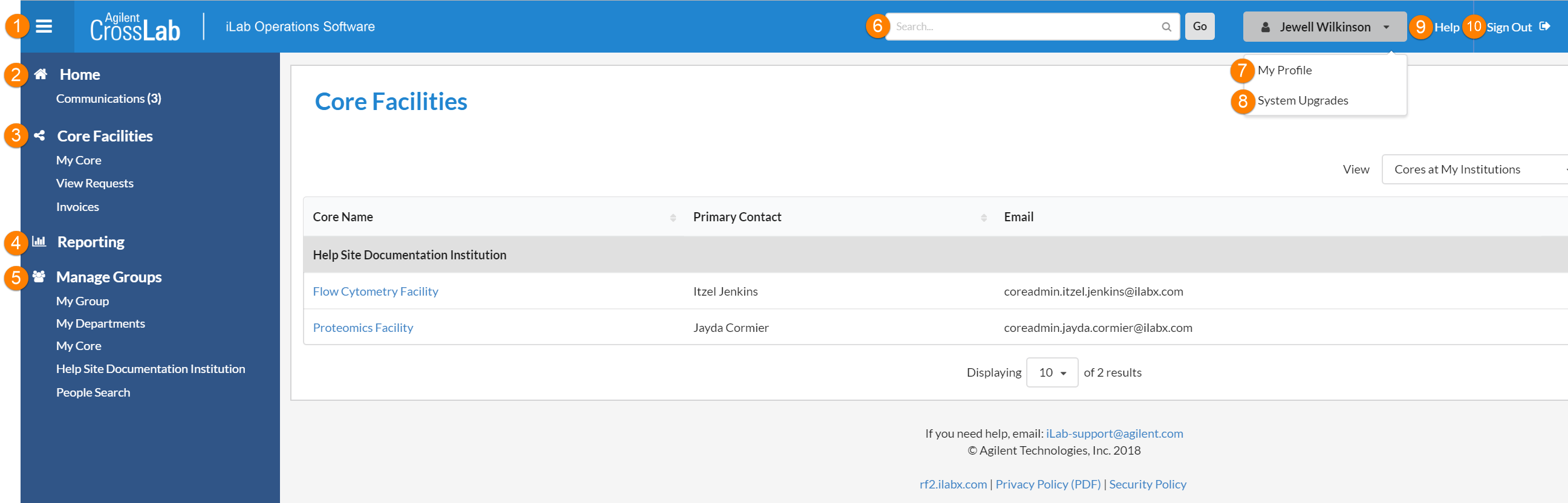The height and width of the screenshot is (503, 1568).
Task: Select My Profile from user menu
Action: point(1284,70)
